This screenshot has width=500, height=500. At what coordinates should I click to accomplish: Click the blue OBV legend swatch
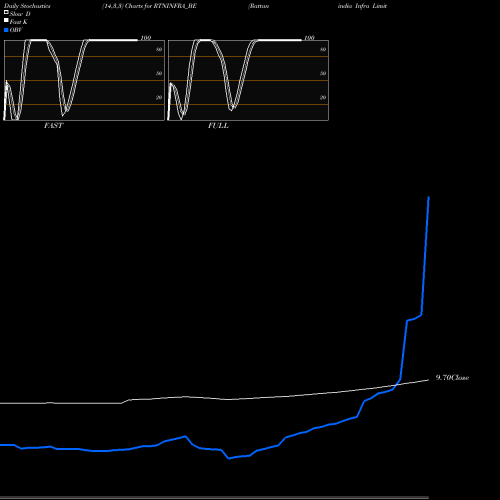[6, 30]
